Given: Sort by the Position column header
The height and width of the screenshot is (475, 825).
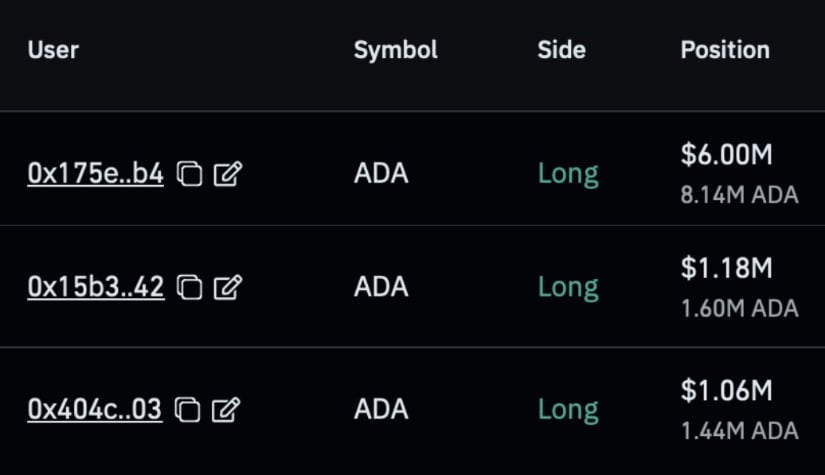Looking at the screenshot, I should [725, 50].
